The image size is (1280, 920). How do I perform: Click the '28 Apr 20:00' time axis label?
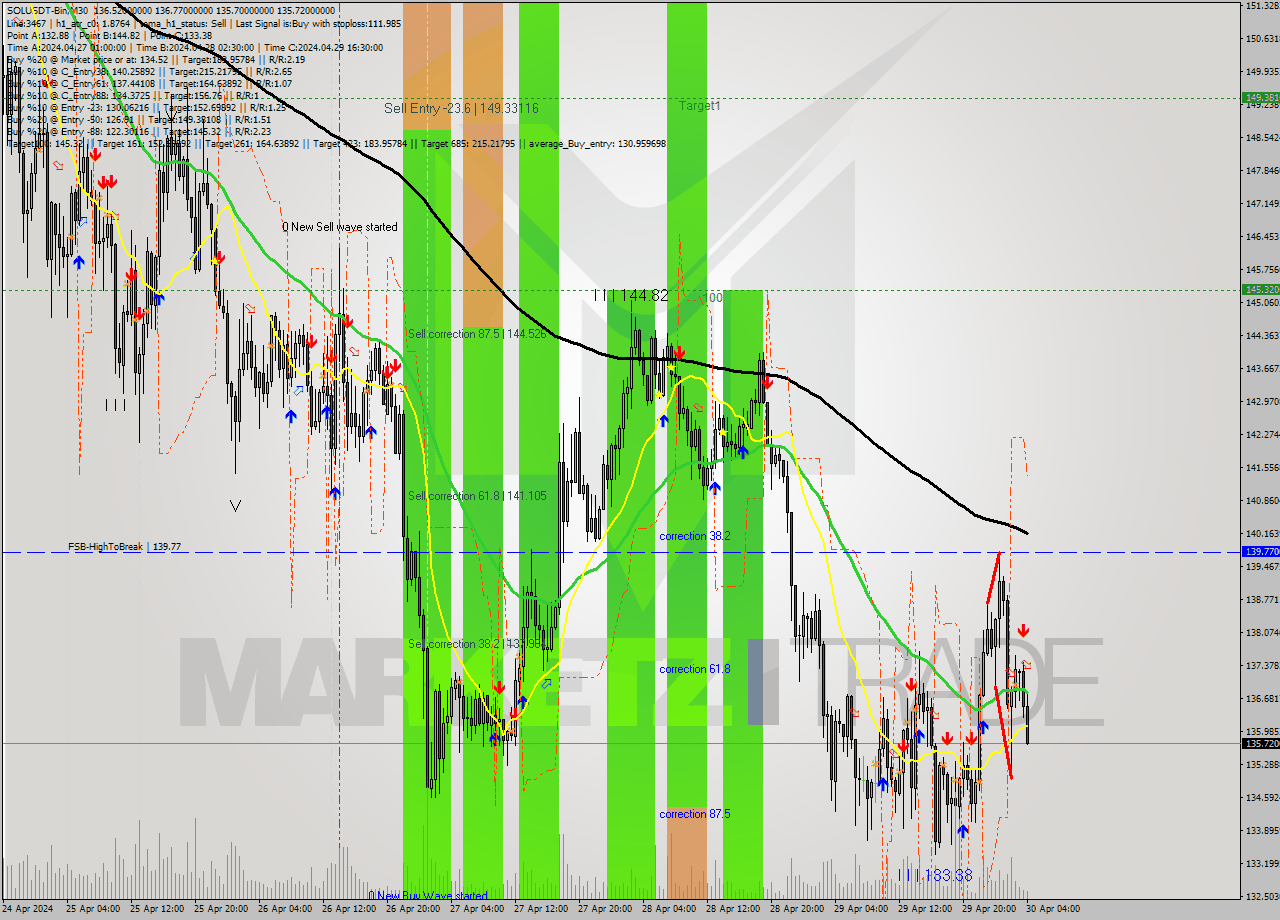click(x=799, y=909)
